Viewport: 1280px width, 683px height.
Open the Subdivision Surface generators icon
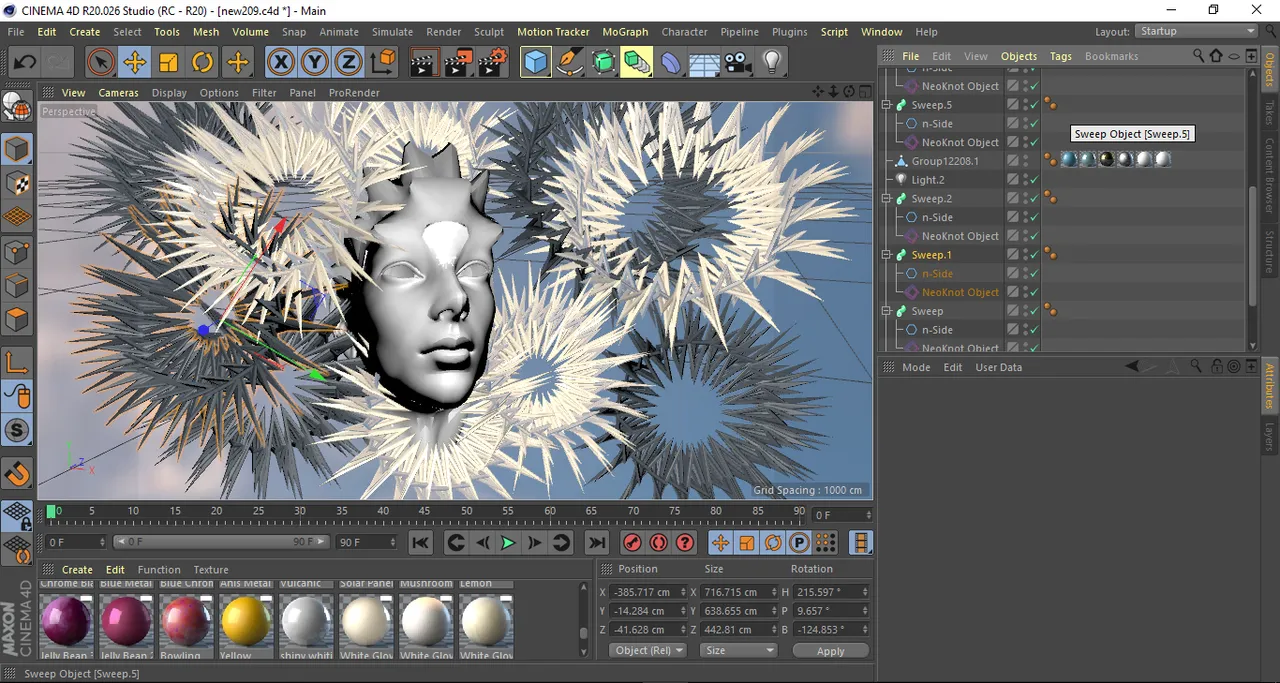pos(604,63)
